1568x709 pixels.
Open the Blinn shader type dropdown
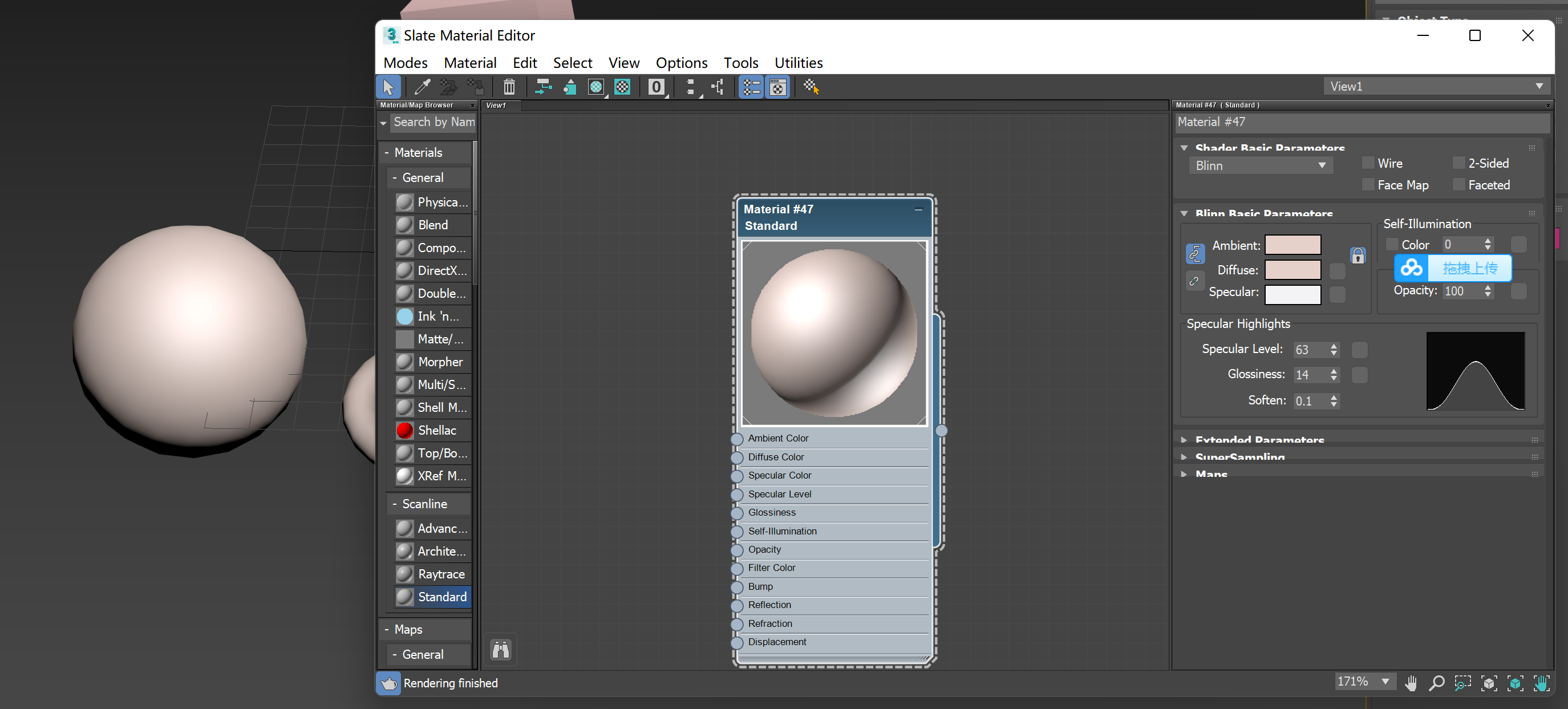coord(1260,165)
